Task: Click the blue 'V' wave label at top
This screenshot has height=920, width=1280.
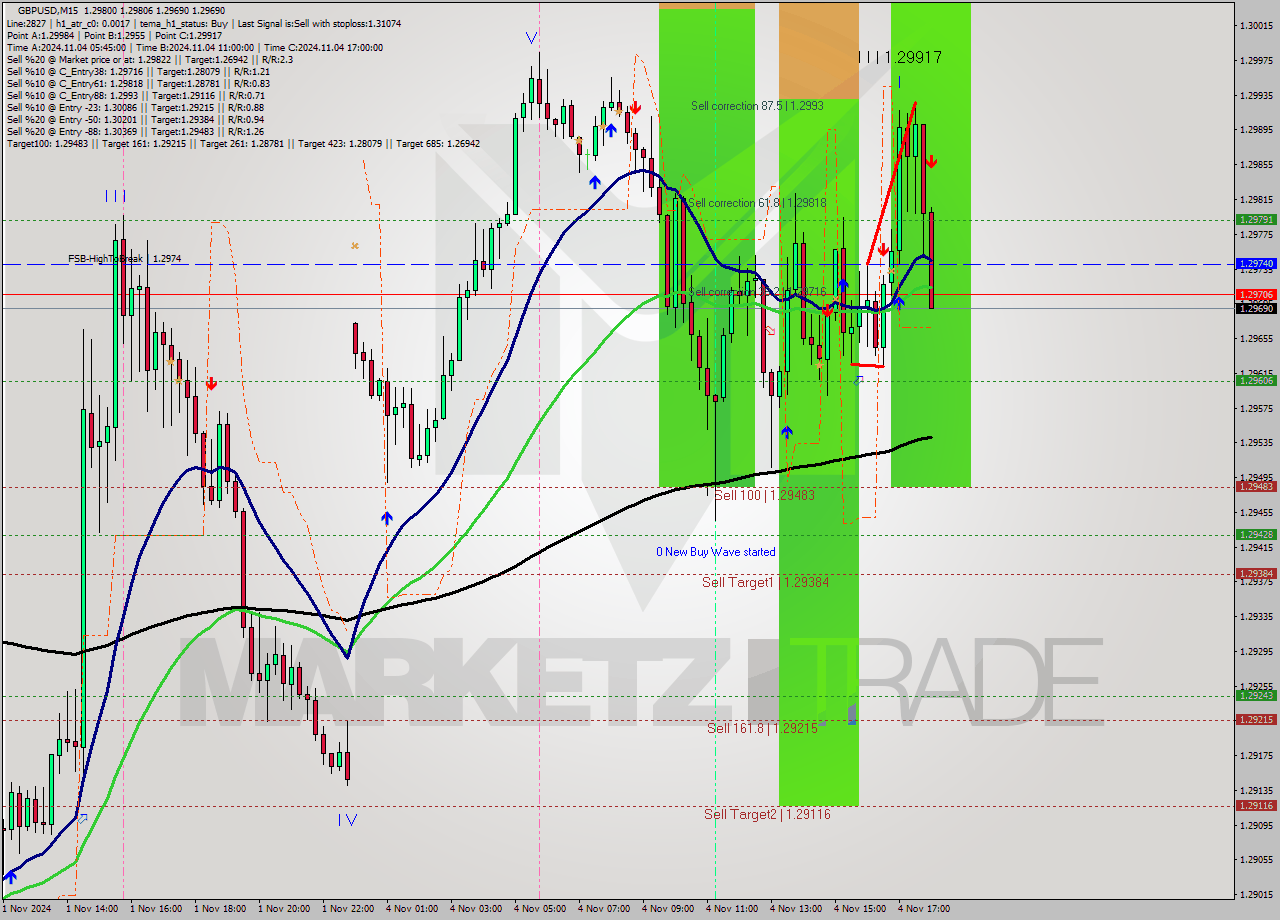Action: click(531, 38)
